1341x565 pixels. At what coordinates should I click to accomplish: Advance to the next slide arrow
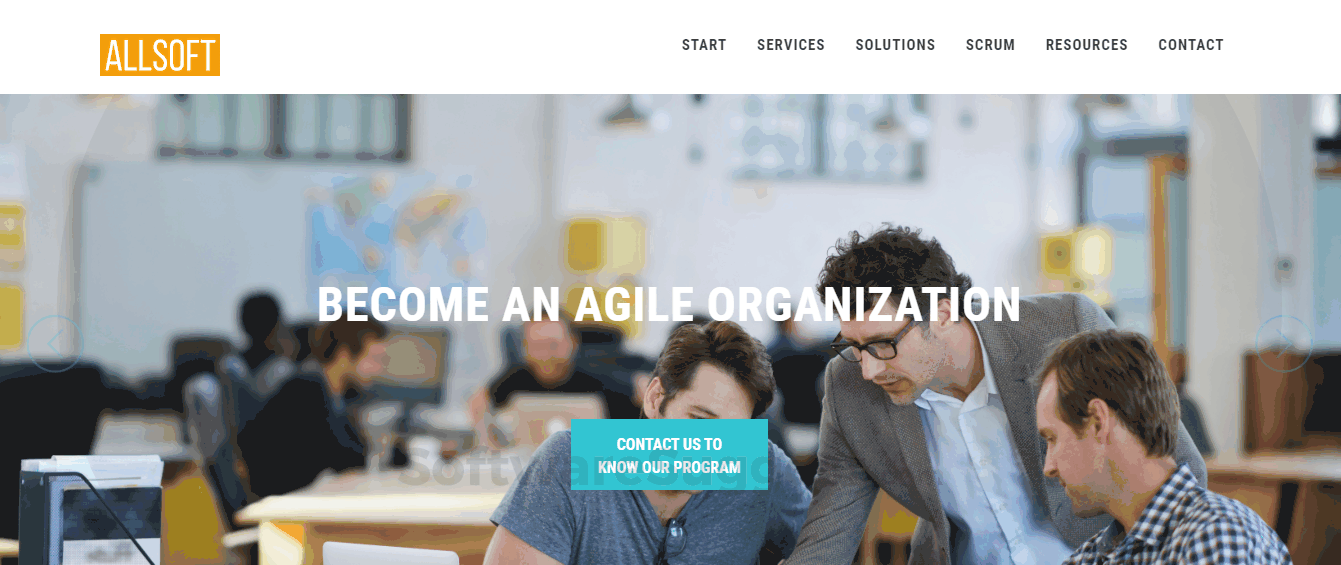click(1284, 344)
